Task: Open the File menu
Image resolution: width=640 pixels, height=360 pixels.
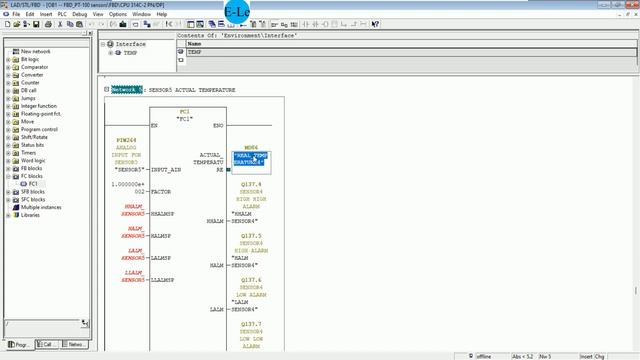Action: pyautogui.click(x=16, y=14)
